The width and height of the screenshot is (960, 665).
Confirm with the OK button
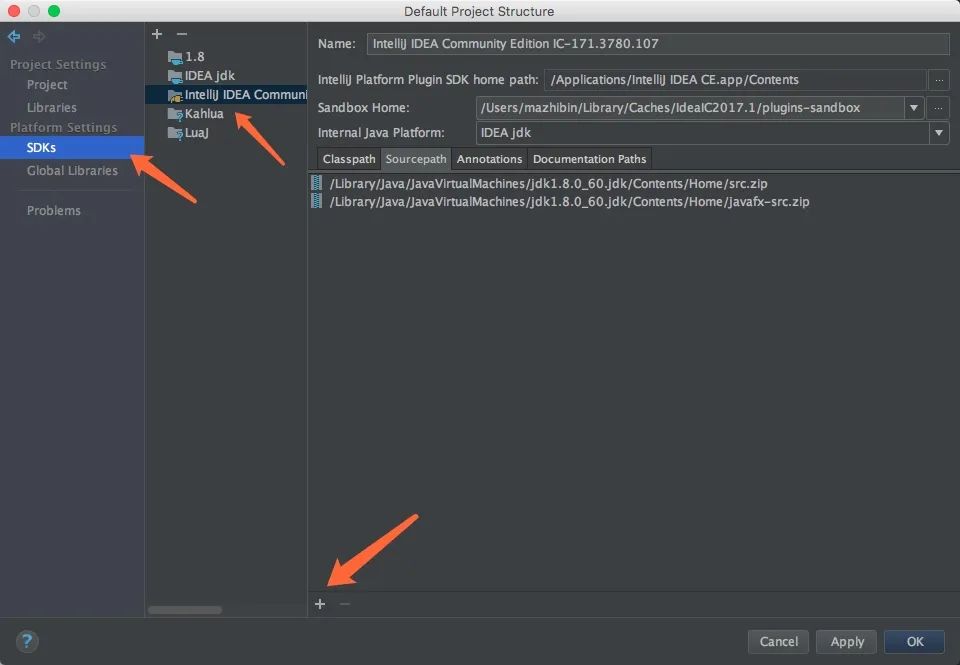915,642
